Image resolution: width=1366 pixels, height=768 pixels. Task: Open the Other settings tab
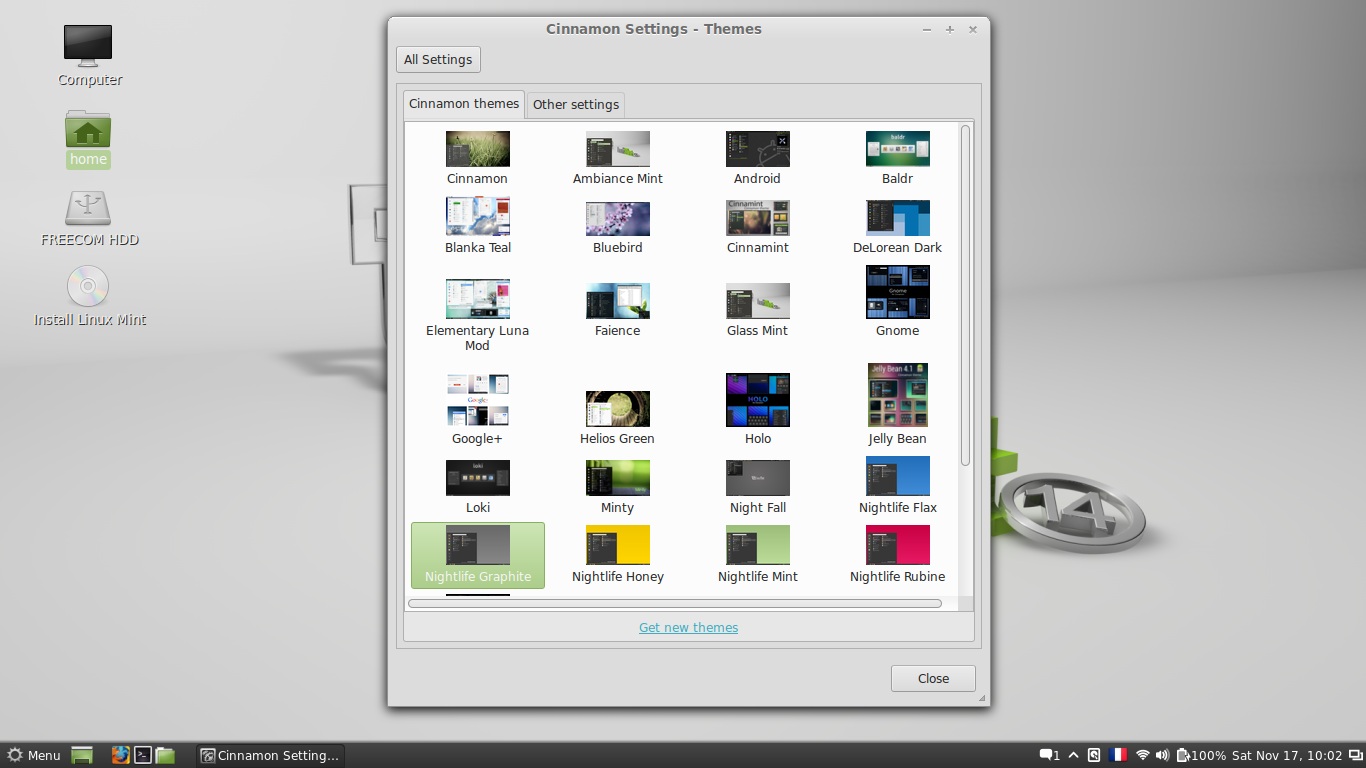tap(576, 105)
